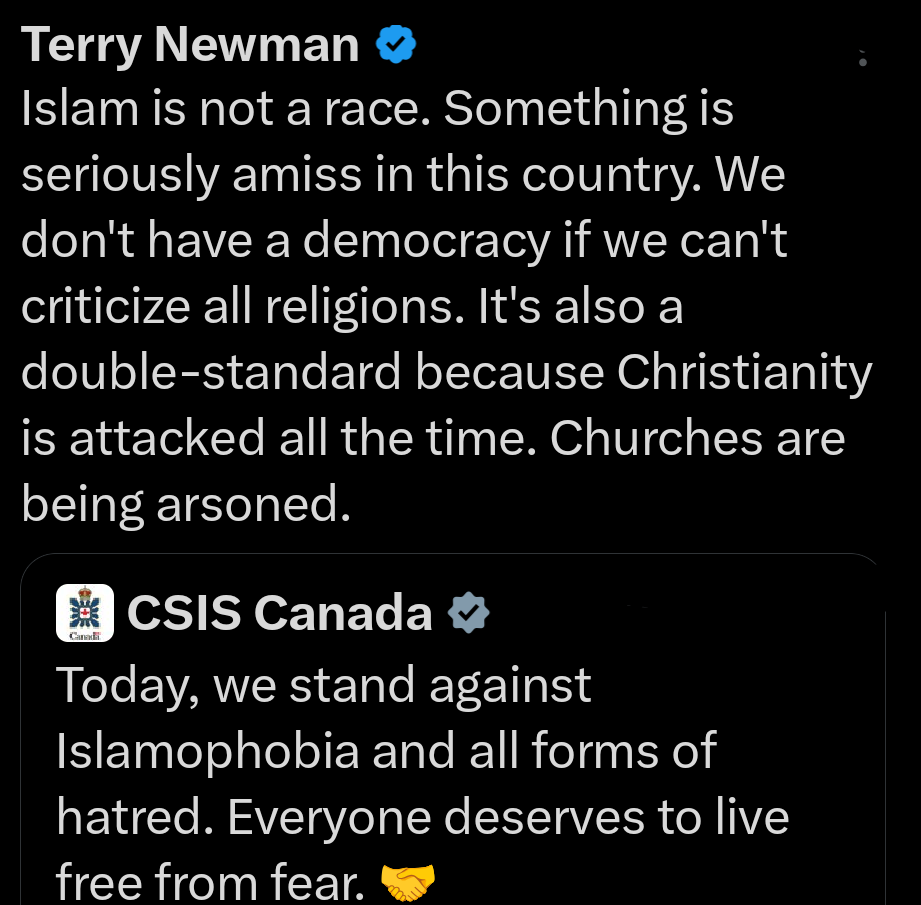Open Terry Newman's profile name
Screen dimensions: 921x905
point(190,44)
